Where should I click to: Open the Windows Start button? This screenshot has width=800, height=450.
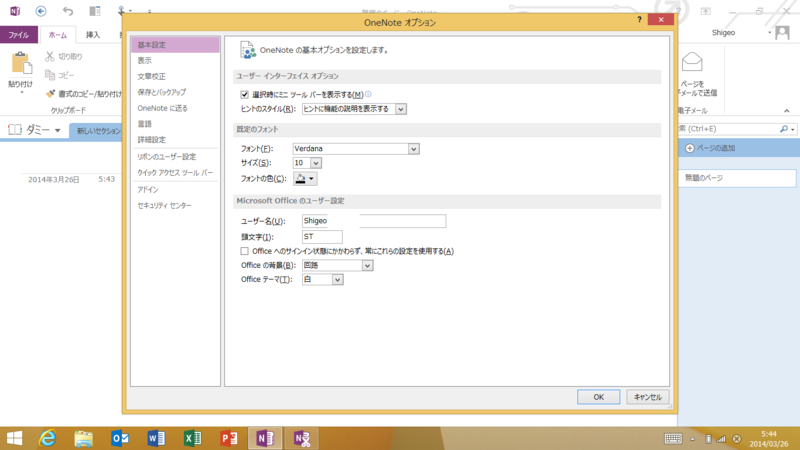(x=14, y=438)
